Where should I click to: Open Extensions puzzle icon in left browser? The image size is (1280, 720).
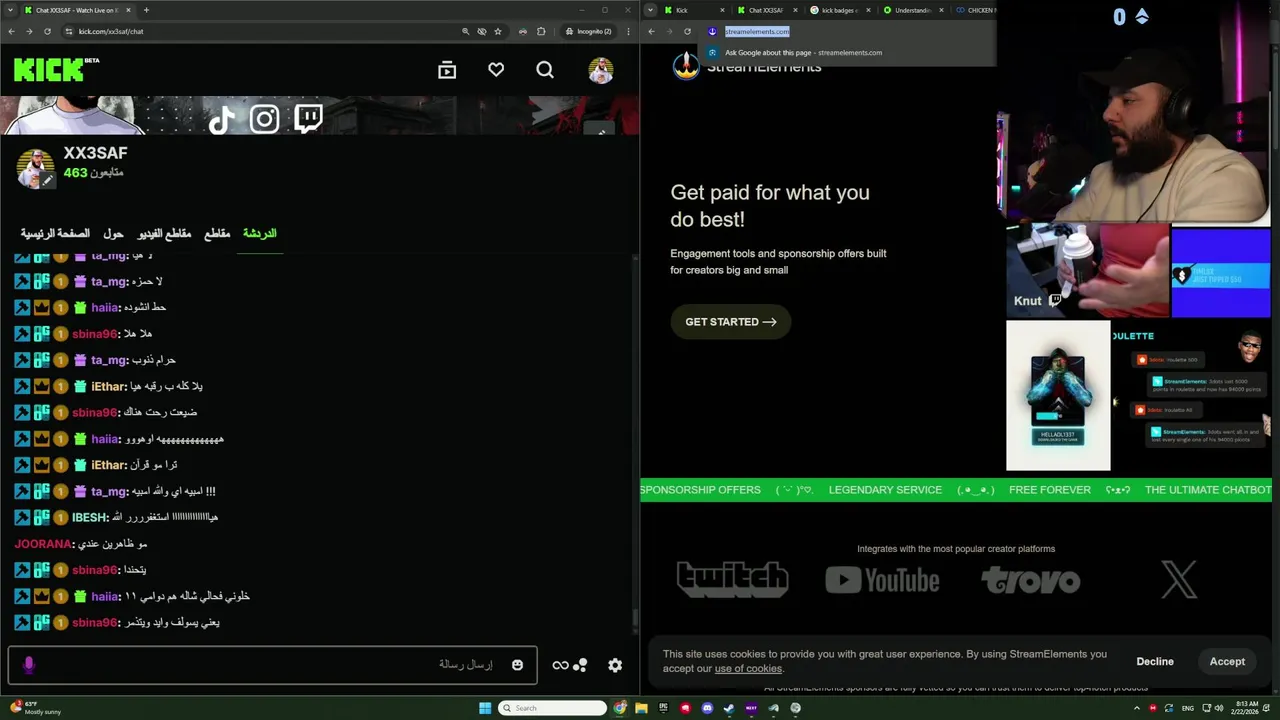[541, 31]
